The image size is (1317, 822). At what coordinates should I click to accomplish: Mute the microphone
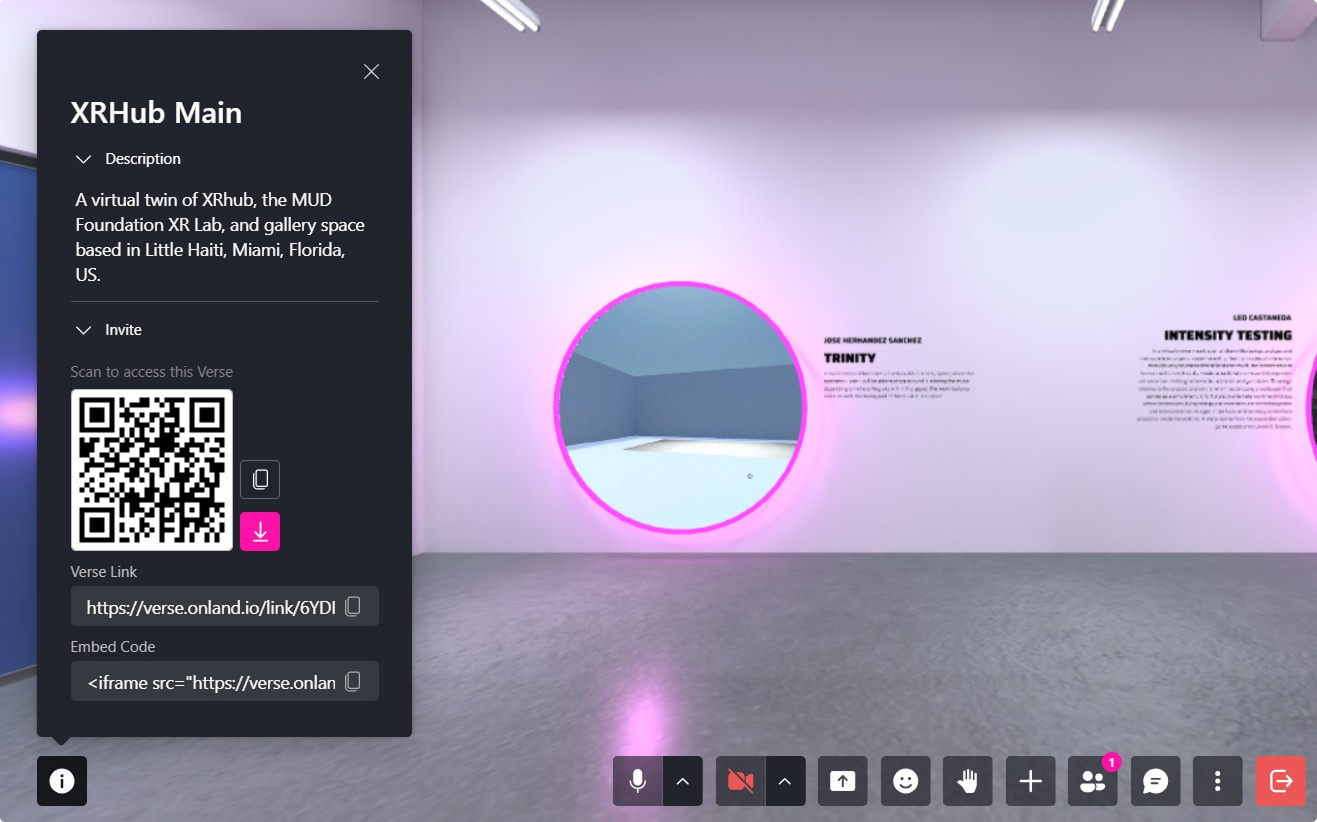tap(637, 781)
